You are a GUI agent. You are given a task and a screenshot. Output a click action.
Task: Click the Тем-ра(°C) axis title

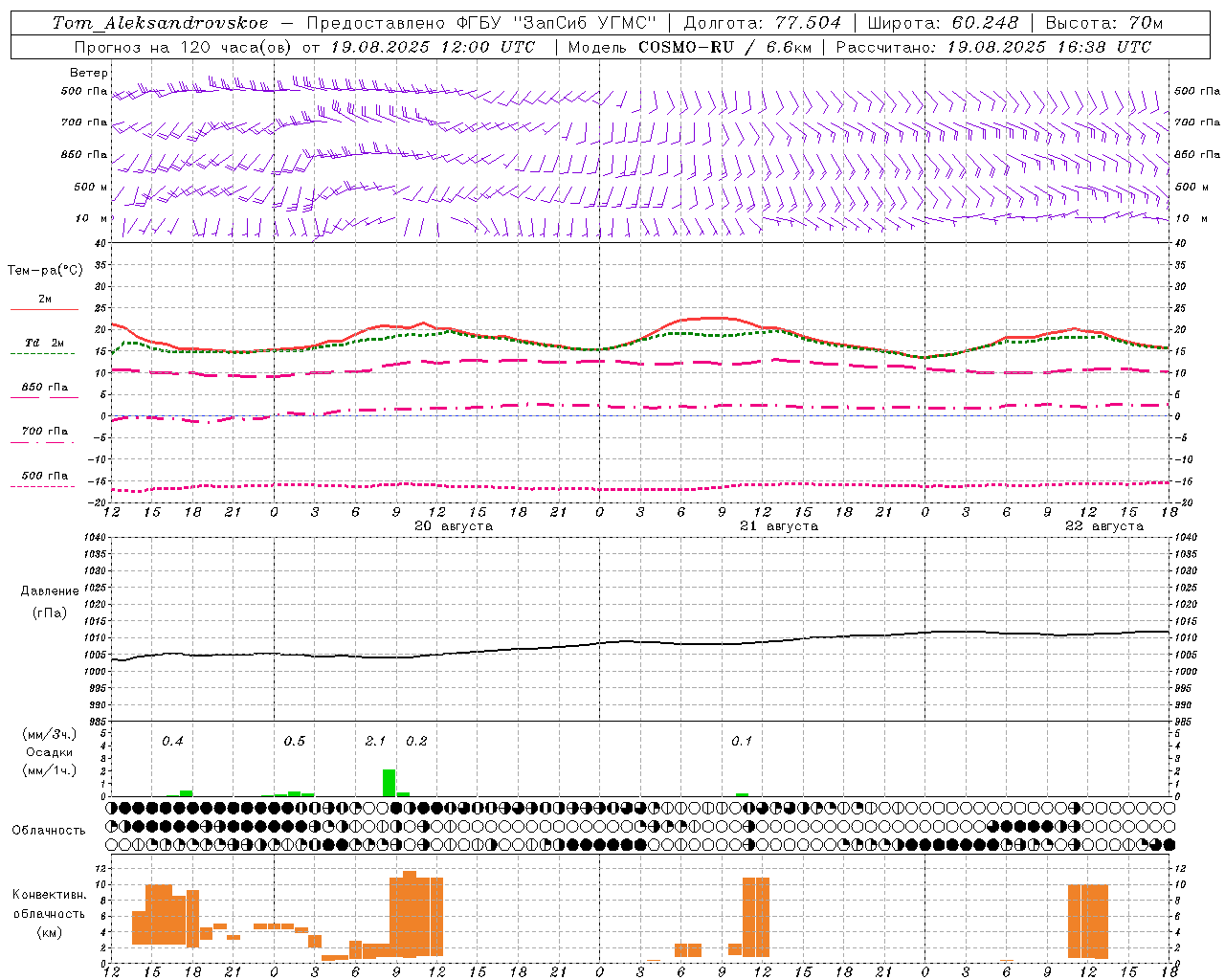coord(45,271)
